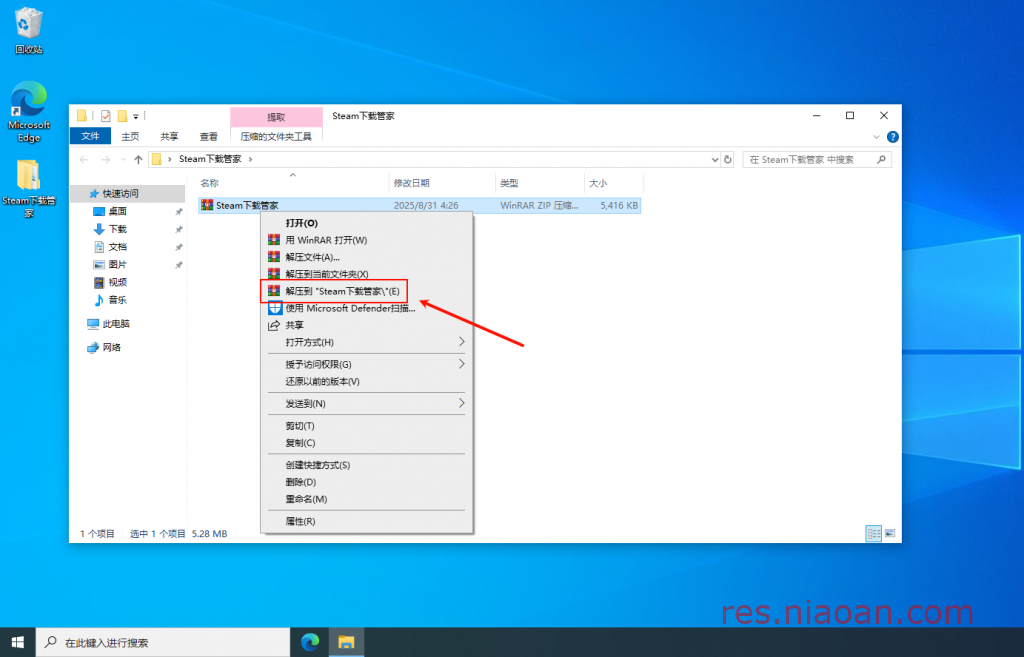
Task: Click the pink 提取 contextual tab
Action: tap(276, 117)
